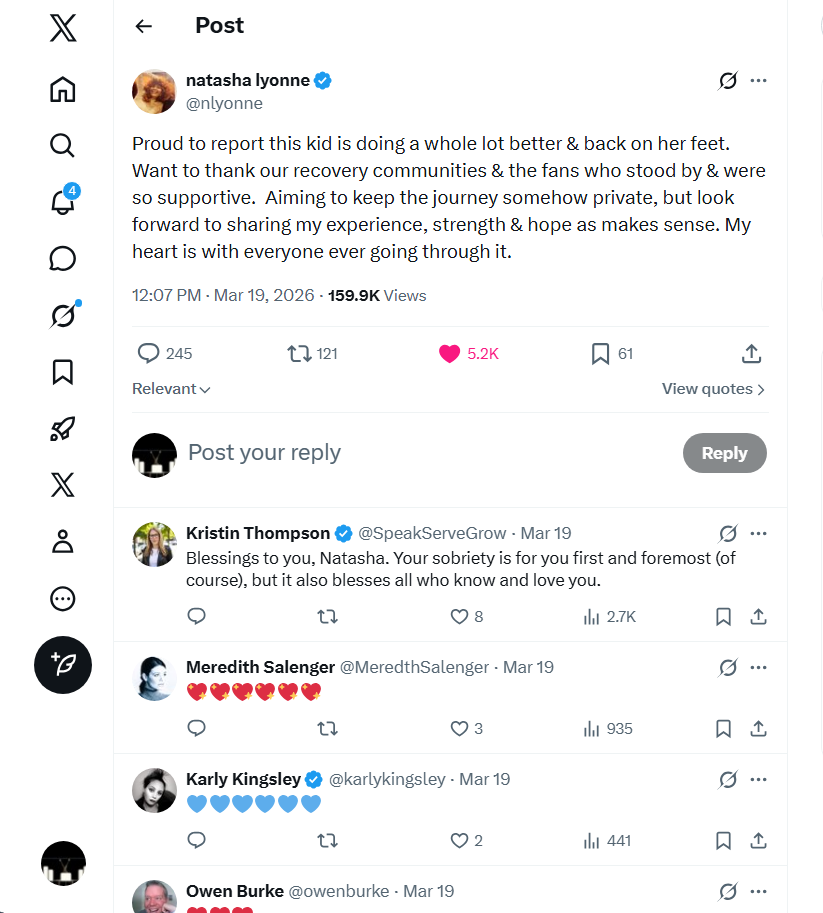Bookmark natasha lyonne's main post
The width and height of the screenshot is (823, 913).
coord(600,353)
